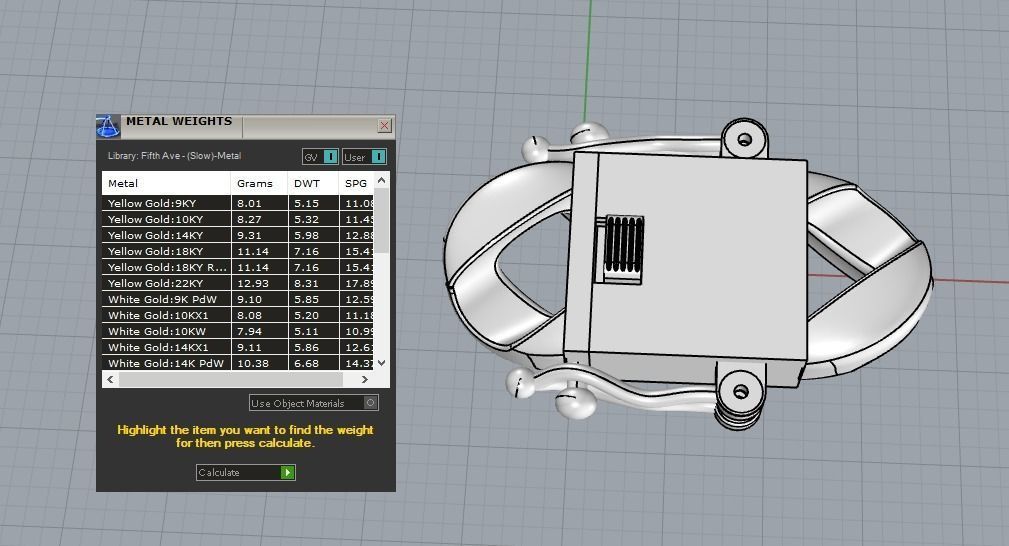Select the White Gold:10KX1 row

[x=237, y=315]
